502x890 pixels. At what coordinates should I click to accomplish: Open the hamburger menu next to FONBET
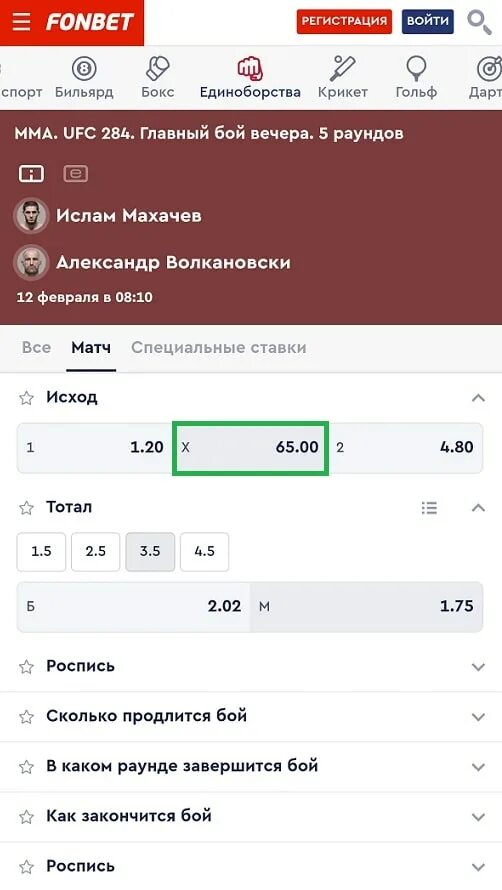pyautogui.click(x=22, y=22)
